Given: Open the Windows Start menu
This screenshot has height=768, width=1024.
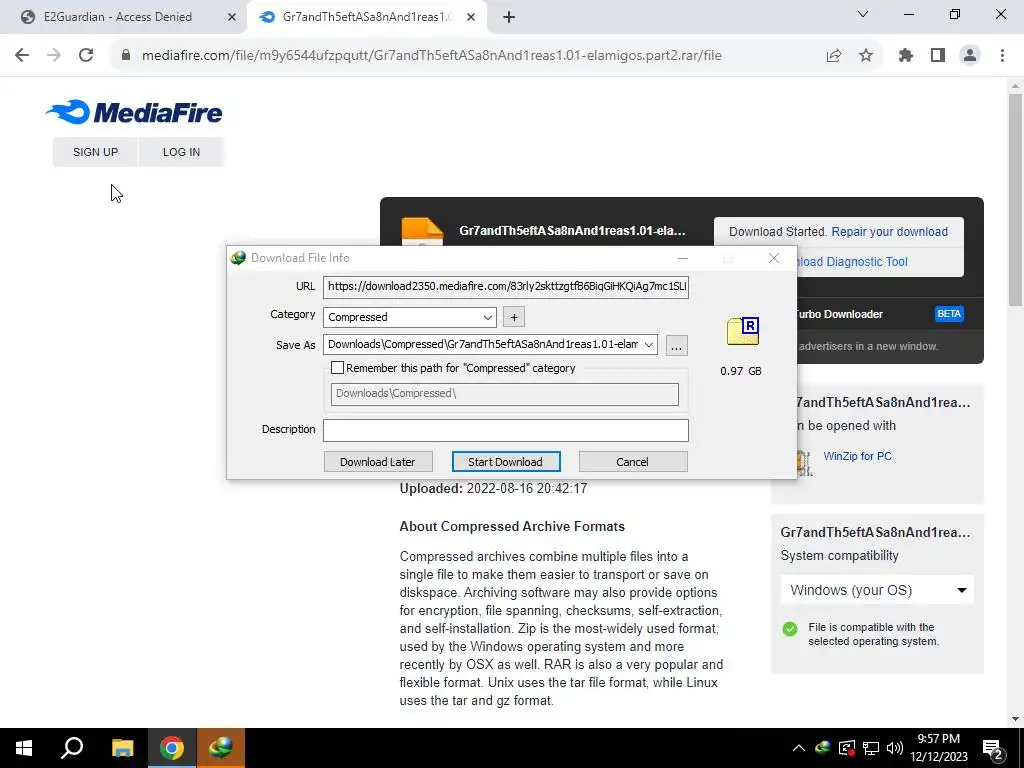Looking at the screenshot, I should 24,748.
